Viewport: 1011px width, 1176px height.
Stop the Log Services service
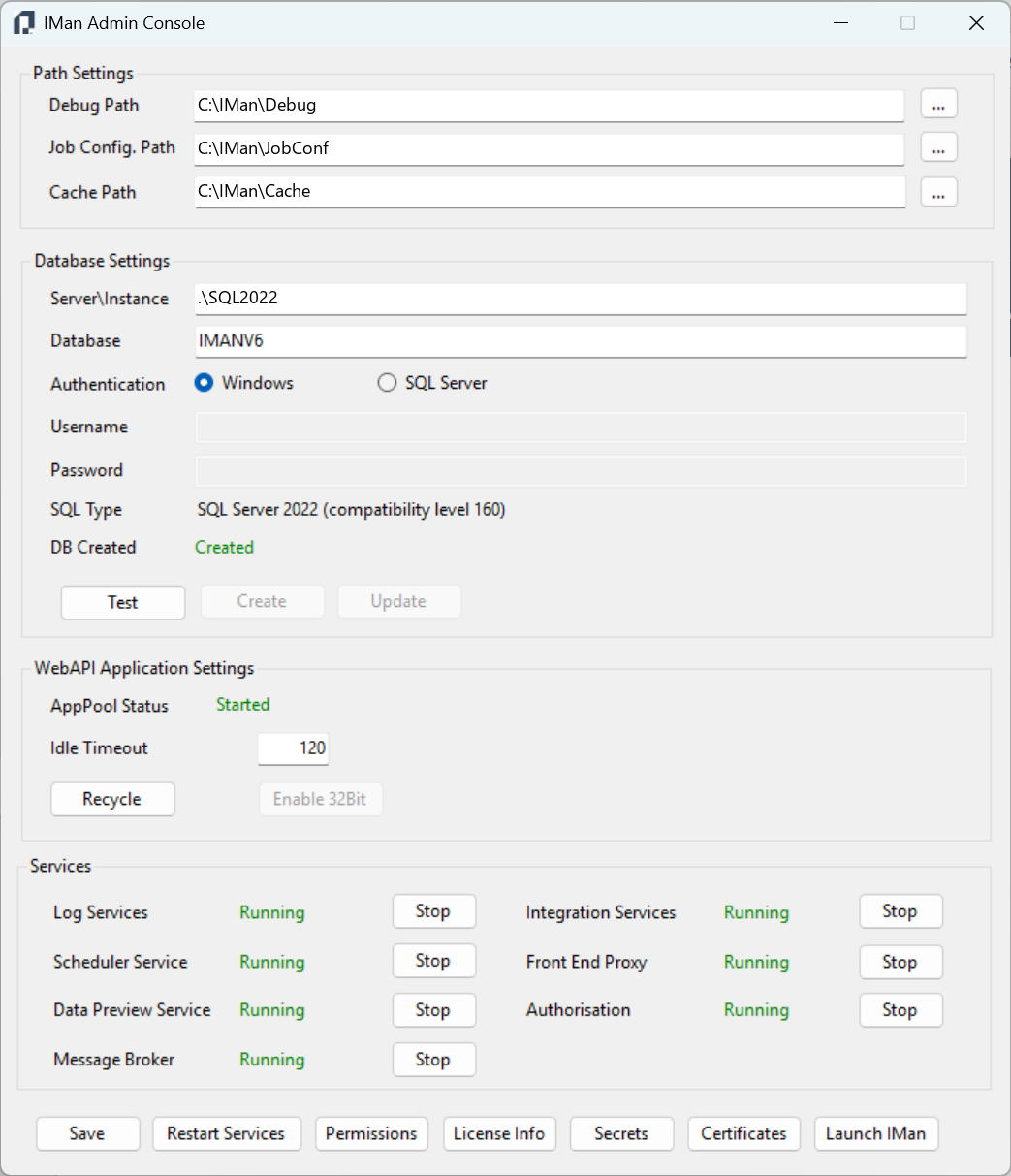pos(433,911)
